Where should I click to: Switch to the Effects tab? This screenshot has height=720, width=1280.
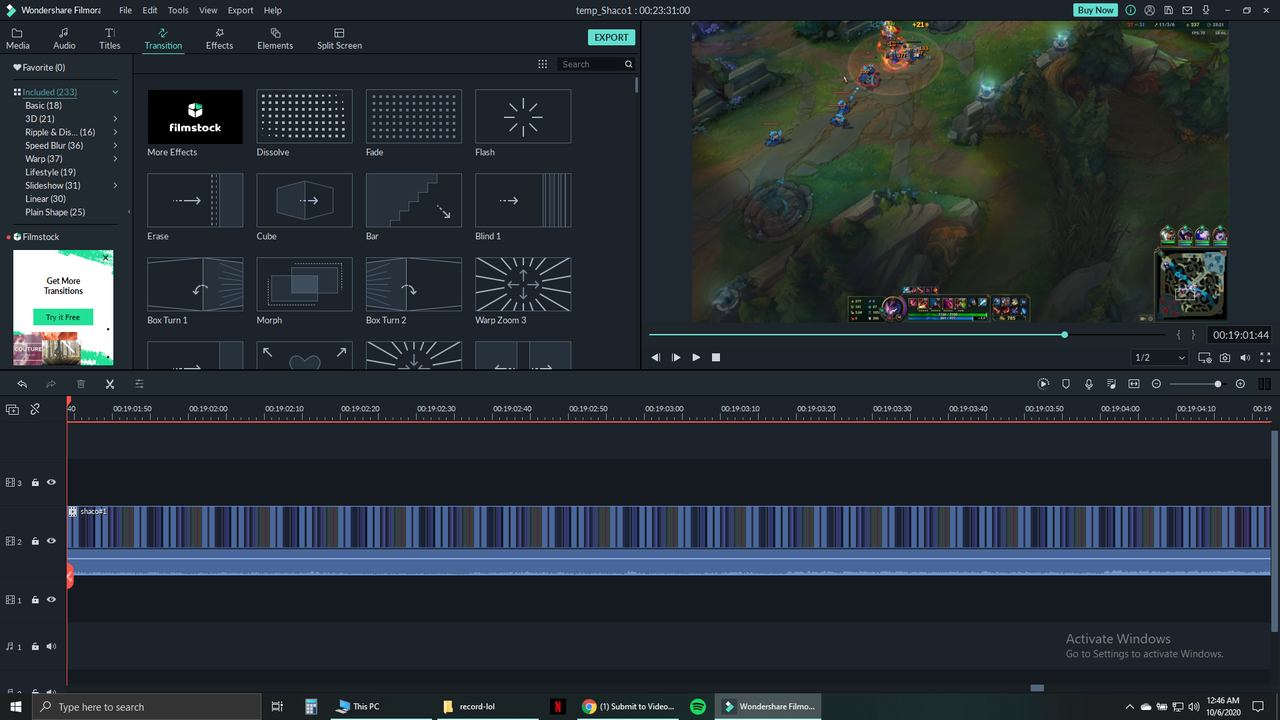[219, 39]
